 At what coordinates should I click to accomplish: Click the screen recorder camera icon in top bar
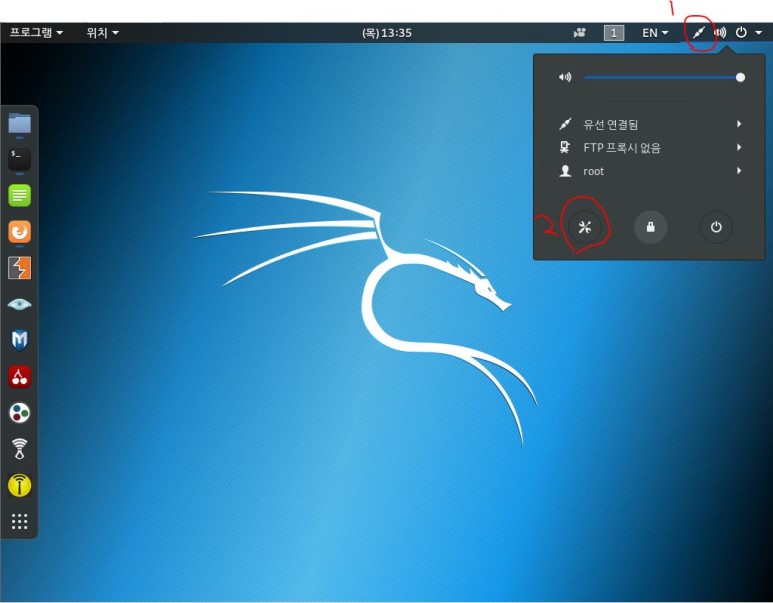click(x=580, y=33)
